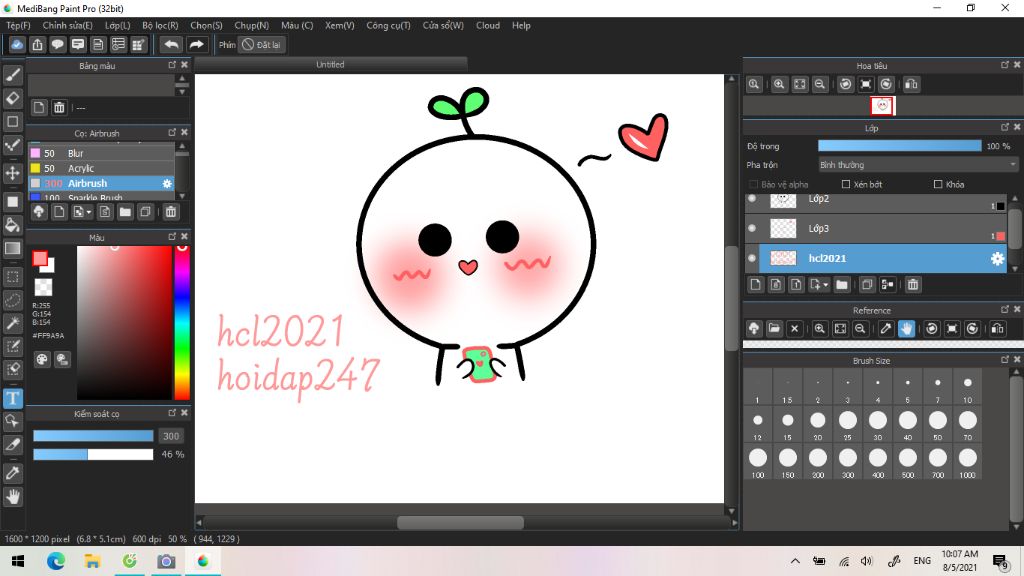Click the Undo arrow in toolbar
This screenshot has width=1024, height=576.
[171, 44]
